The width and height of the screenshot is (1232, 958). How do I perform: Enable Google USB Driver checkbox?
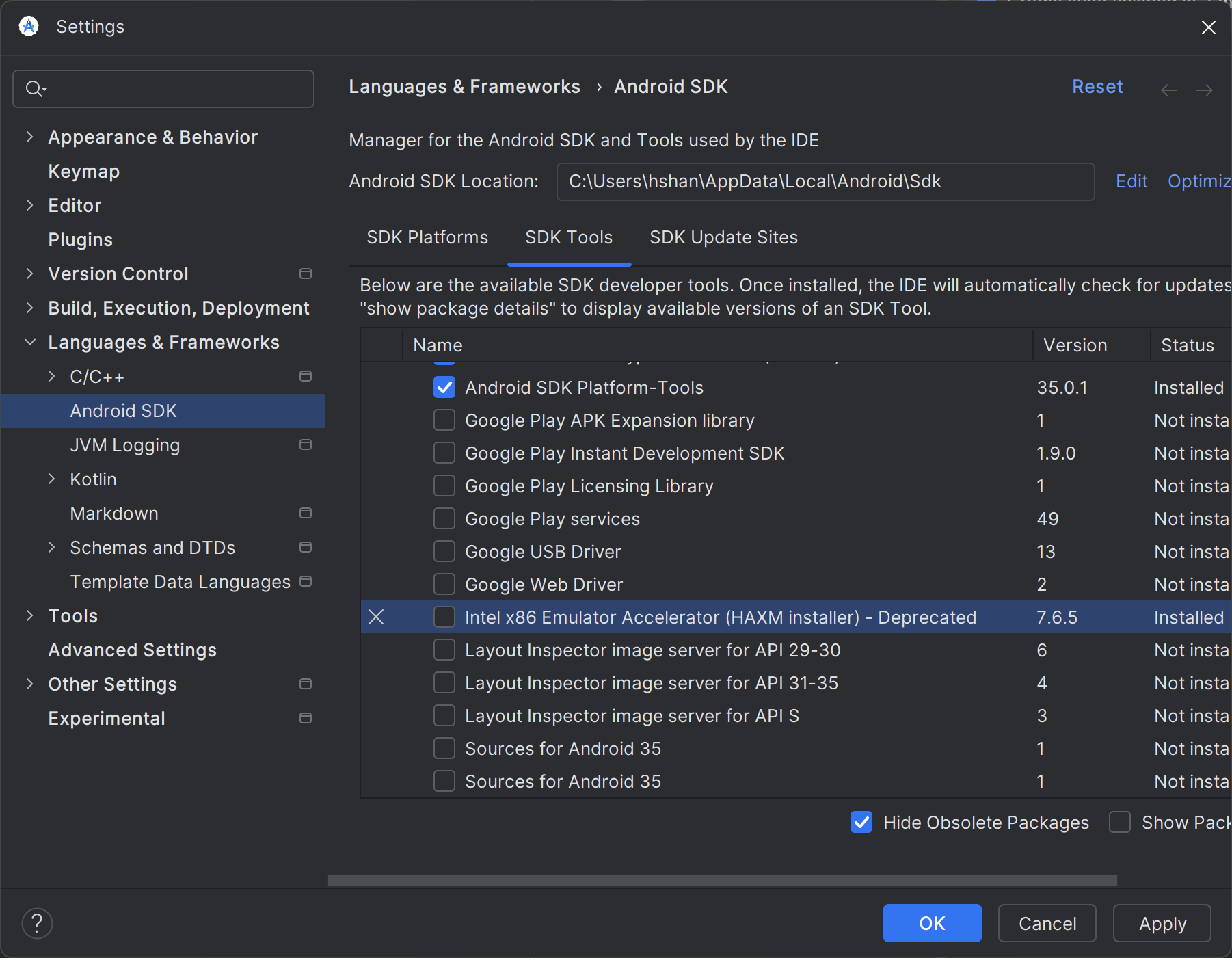[x=444, y=552]
